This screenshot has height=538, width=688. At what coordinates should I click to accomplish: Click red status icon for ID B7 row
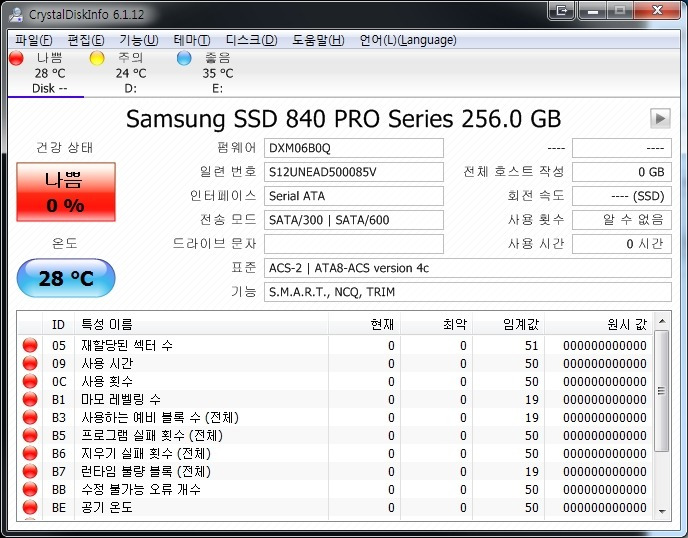click(30, 471)
